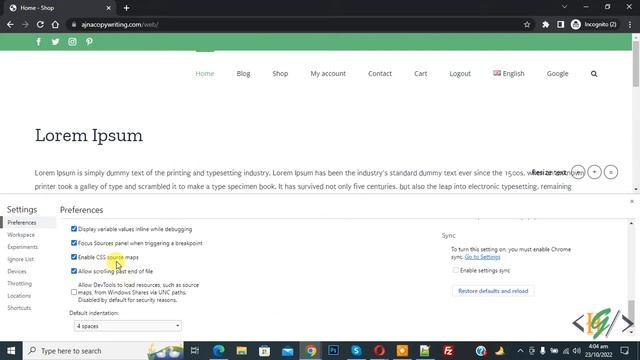Toggle the browser side panel icon
640x360 pixels.
(x=560, y=24)
